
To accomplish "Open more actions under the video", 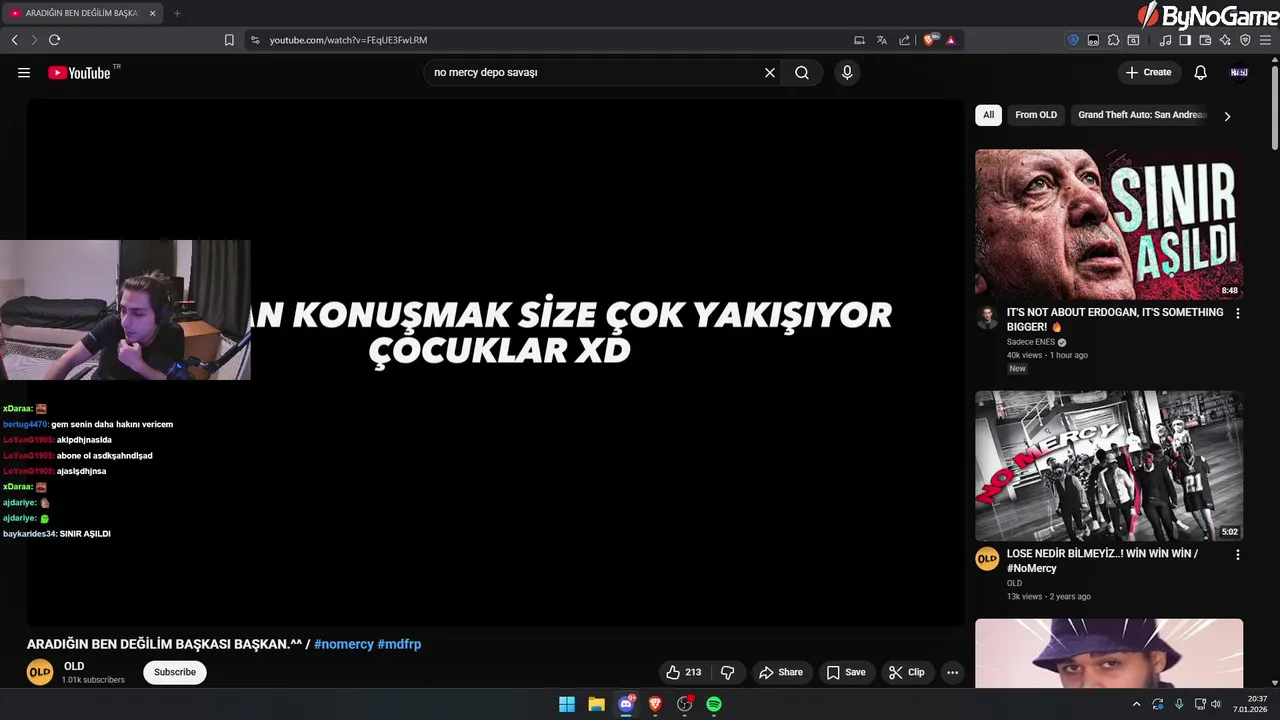I will (x=953, y=672).
